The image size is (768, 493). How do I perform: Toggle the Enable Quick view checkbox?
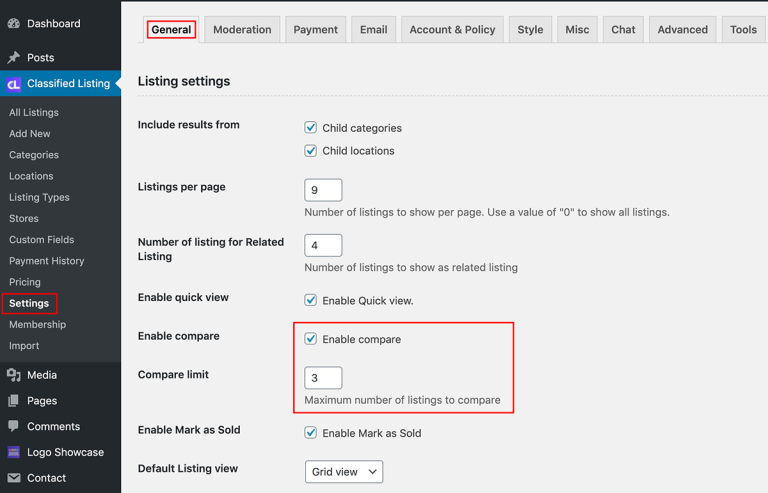311,300
